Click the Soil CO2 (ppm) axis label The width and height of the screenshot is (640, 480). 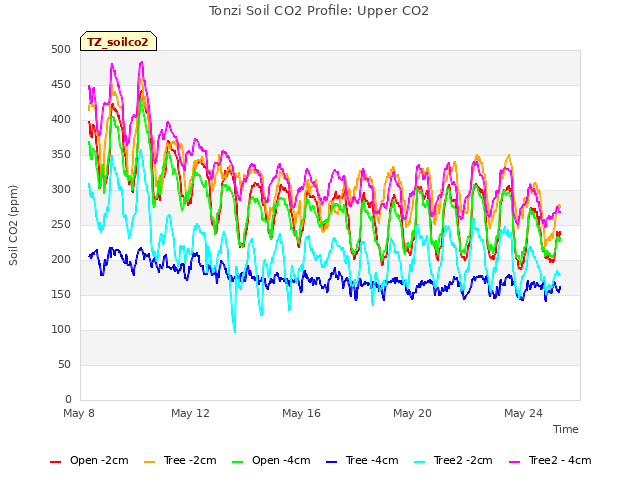13,225
